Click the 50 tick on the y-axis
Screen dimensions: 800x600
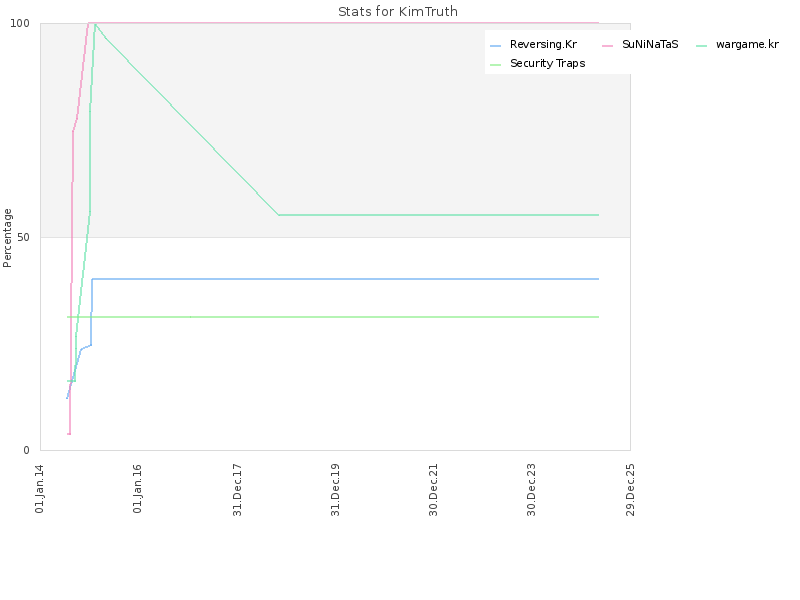(31, 237)
